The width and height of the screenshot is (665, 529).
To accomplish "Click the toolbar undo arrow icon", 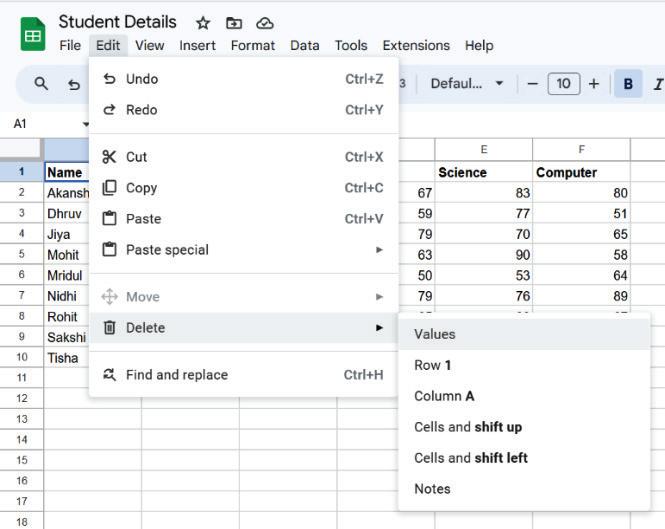I will point(74,85).
